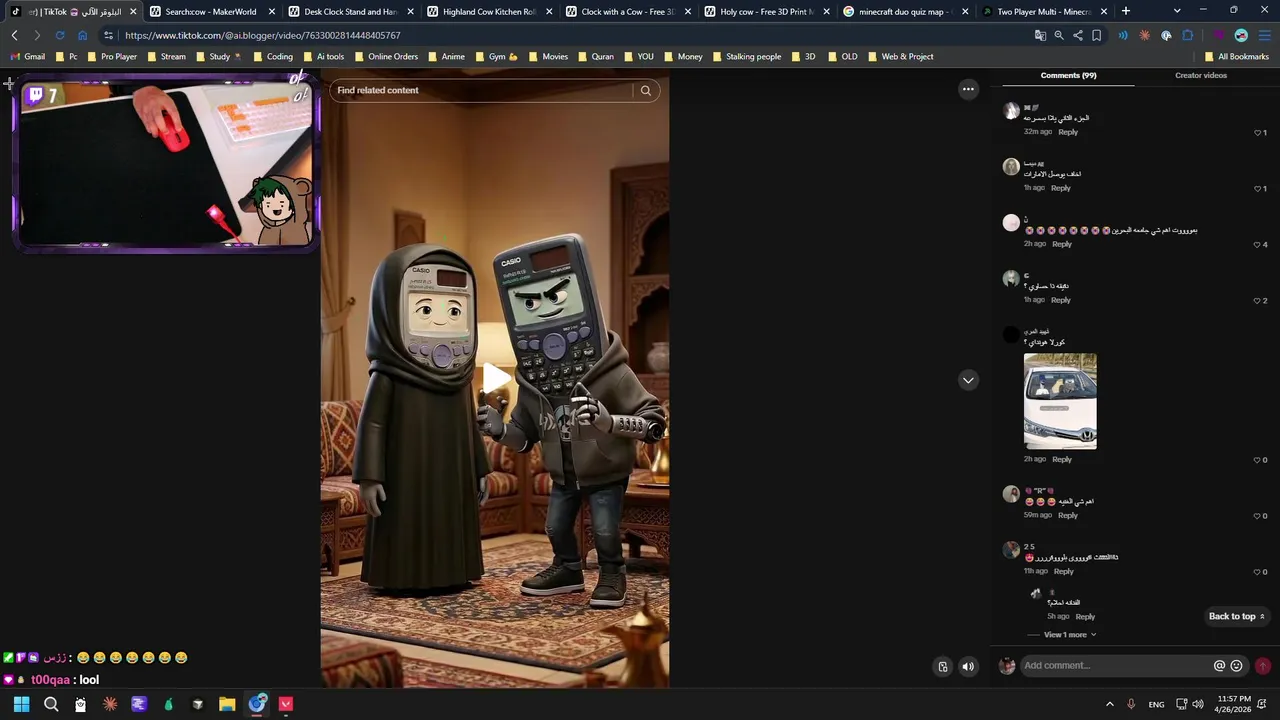The image size is (1280, 720).
Task: Reply to the 32m ago comment
Action: click(1068, 132)
